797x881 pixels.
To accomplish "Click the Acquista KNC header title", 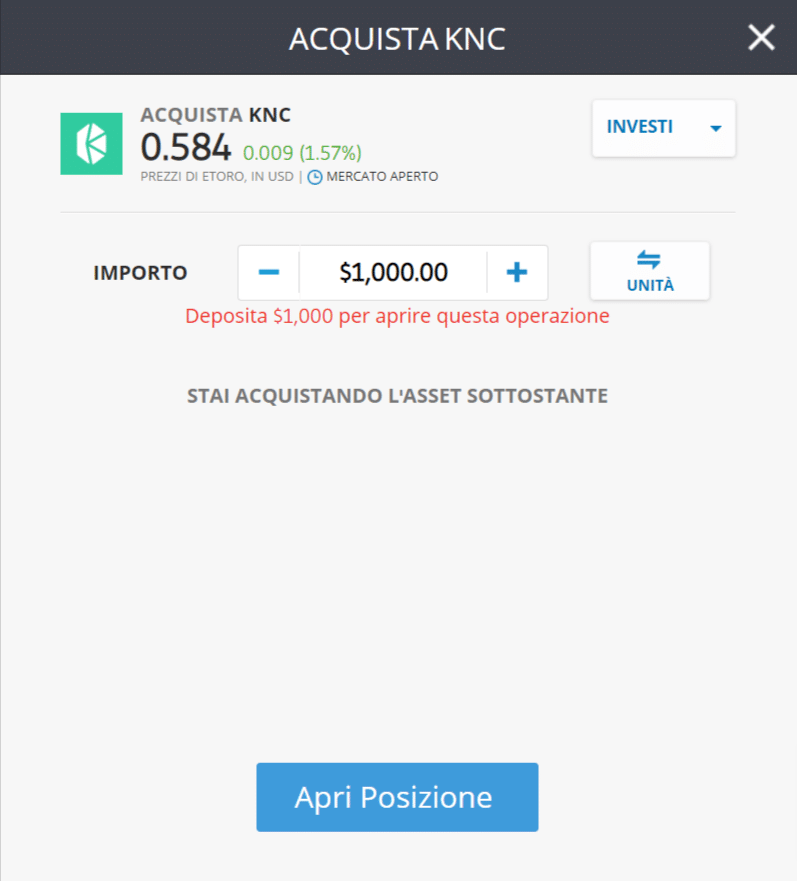I will (397, 39).
